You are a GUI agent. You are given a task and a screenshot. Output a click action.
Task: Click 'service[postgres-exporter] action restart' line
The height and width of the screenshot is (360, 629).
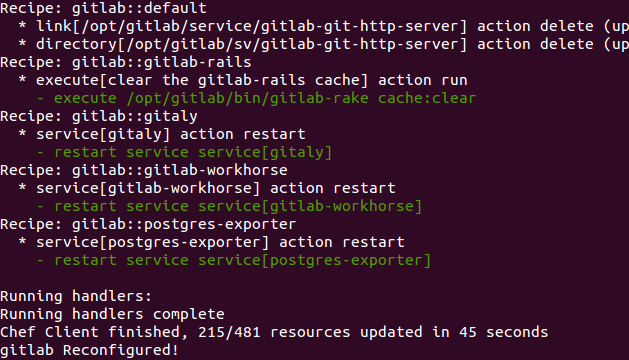coord(211,242)
